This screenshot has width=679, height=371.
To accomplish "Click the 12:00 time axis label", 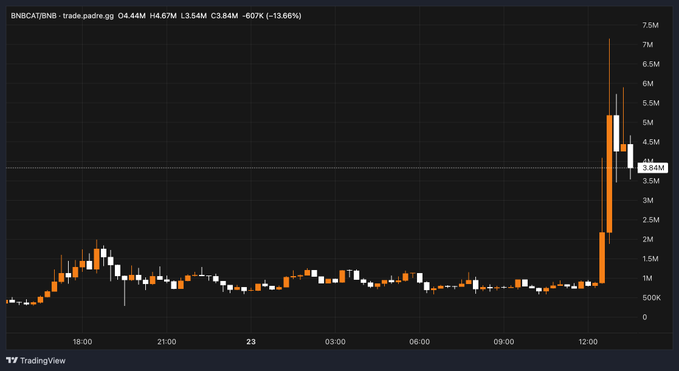I will pyautogui.click(x=588, y=342).
